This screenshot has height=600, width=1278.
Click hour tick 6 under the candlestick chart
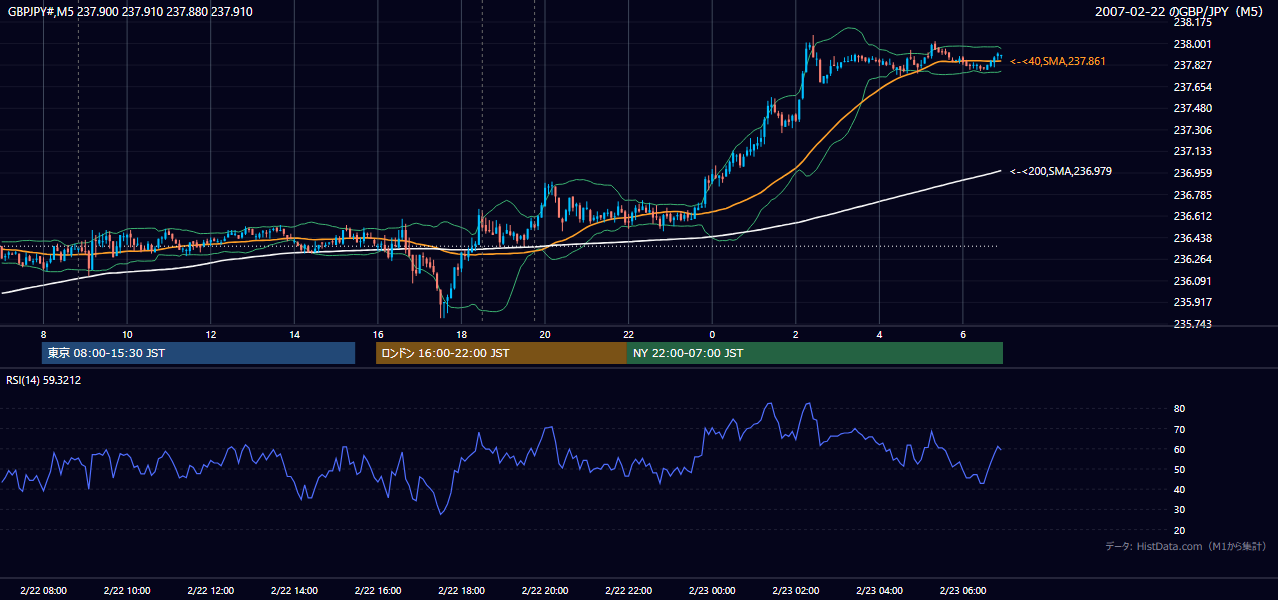coord(963,334)
